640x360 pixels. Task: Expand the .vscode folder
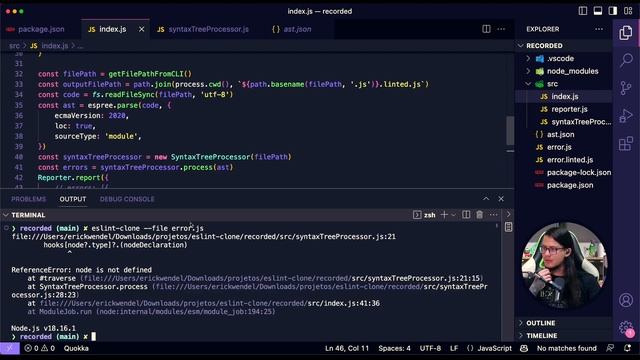tap(563, 58)
